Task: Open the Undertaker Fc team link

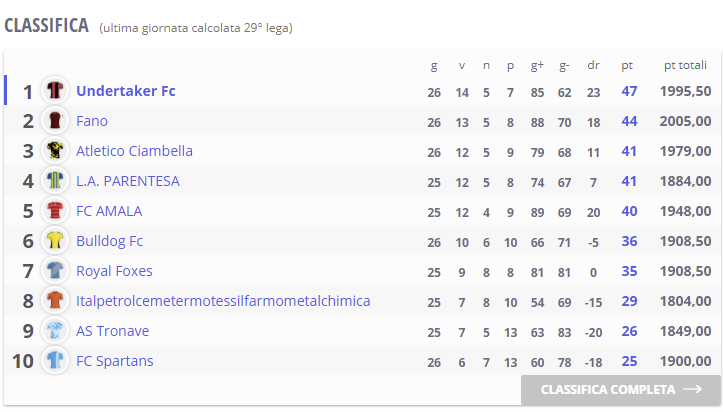Action: (126, 91)
